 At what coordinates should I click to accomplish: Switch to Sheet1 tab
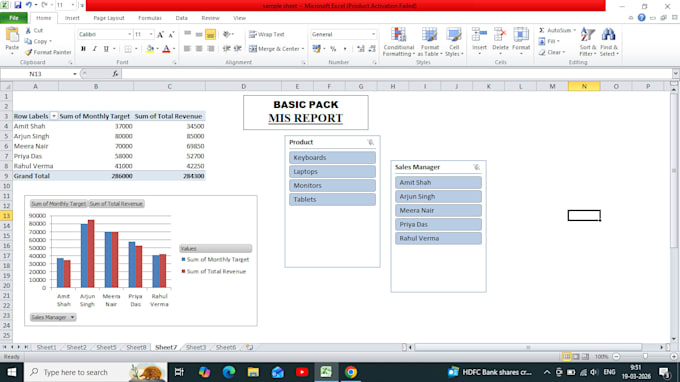tap(46, 347)
